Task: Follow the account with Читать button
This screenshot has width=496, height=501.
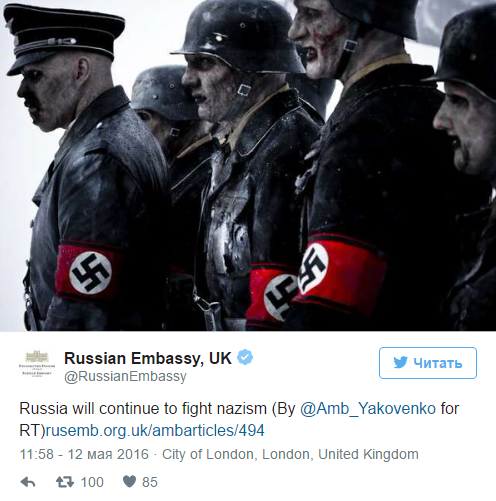Action: 428,363
